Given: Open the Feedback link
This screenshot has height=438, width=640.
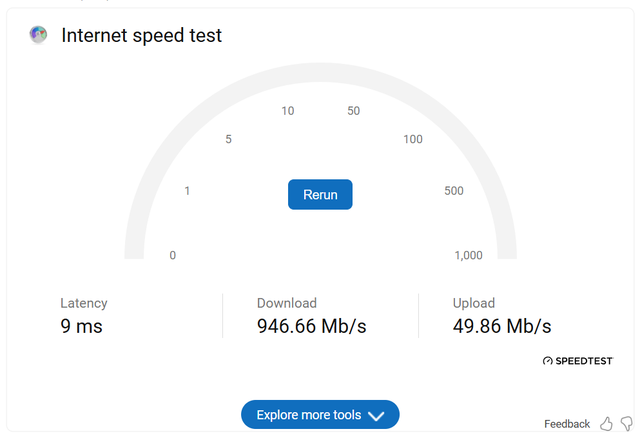Looking at the screenshot, I should point(567,424).
